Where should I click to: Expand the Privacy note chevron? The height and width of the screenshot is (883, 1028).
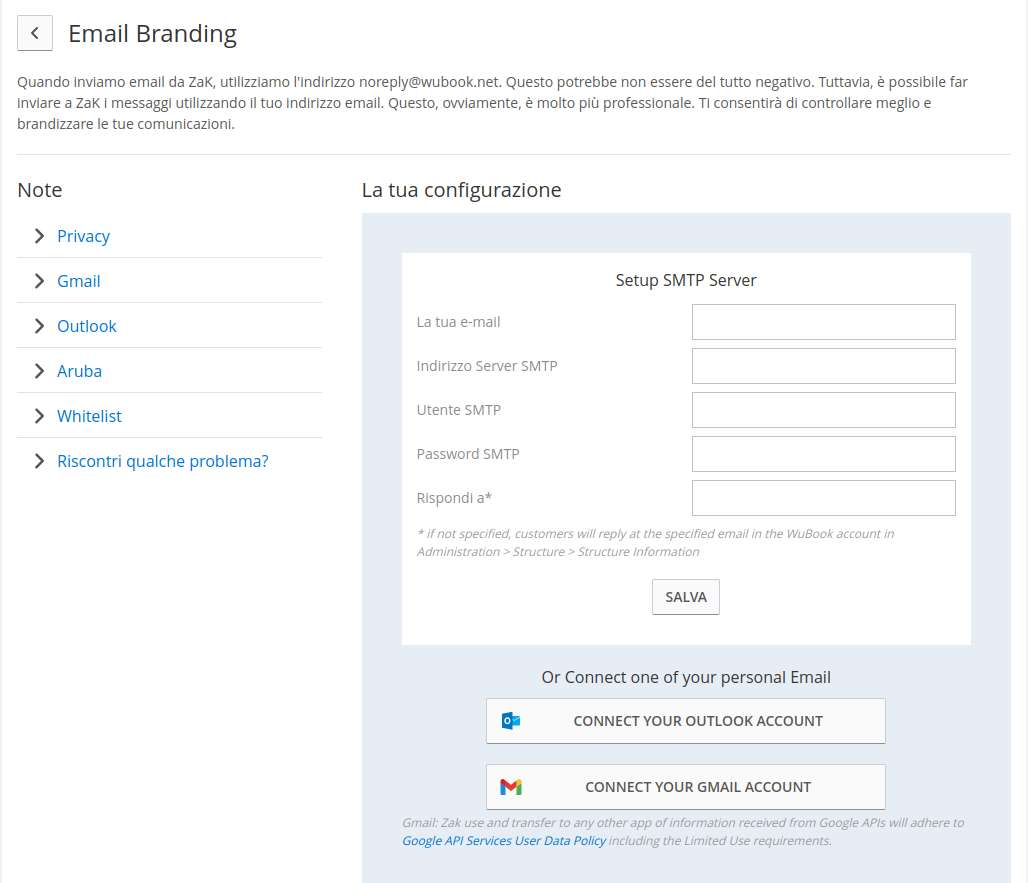click(x=39, y=236)
